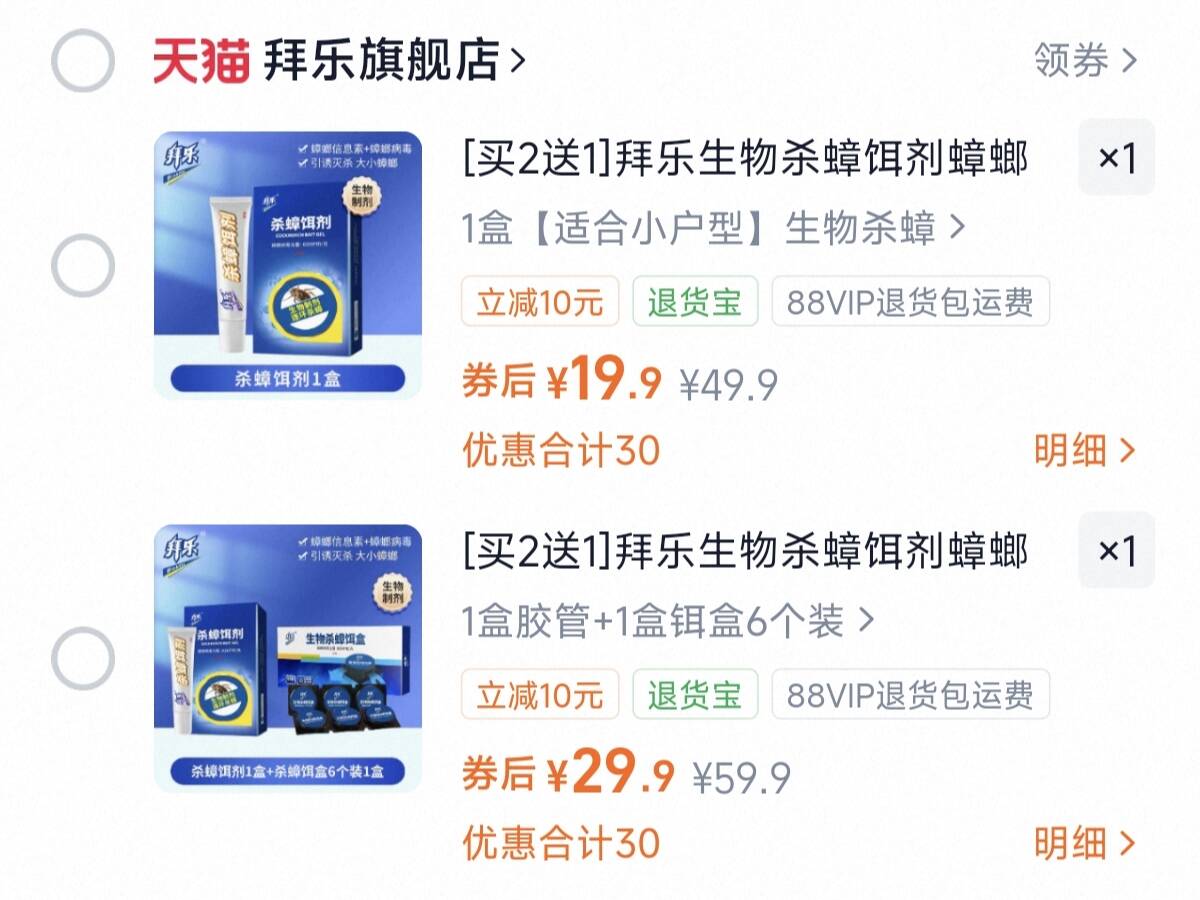
Task: Open second product thumbnail with bait boxes
Action: 288,658
